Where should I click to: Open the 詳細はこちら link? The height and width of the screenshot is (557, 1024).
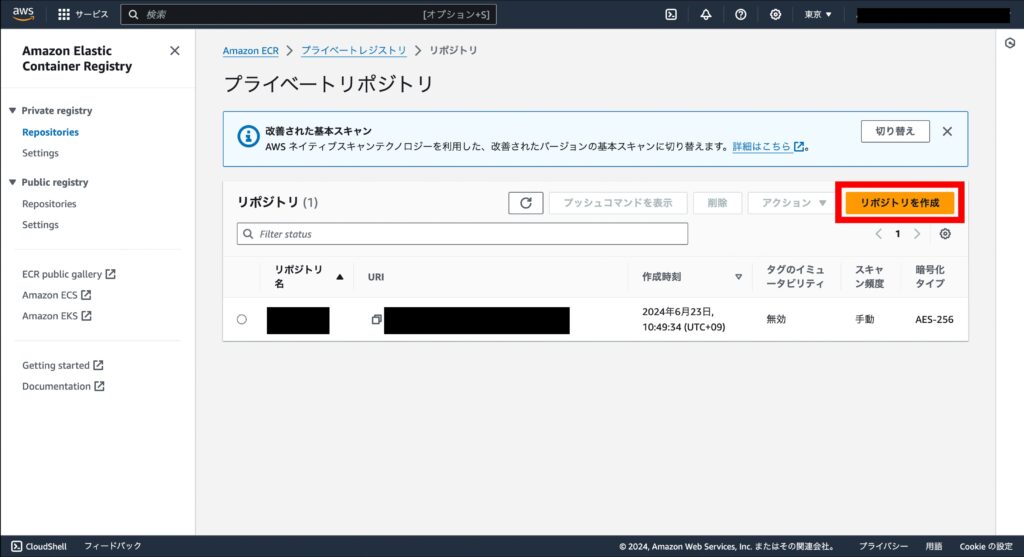coord(768,147)
